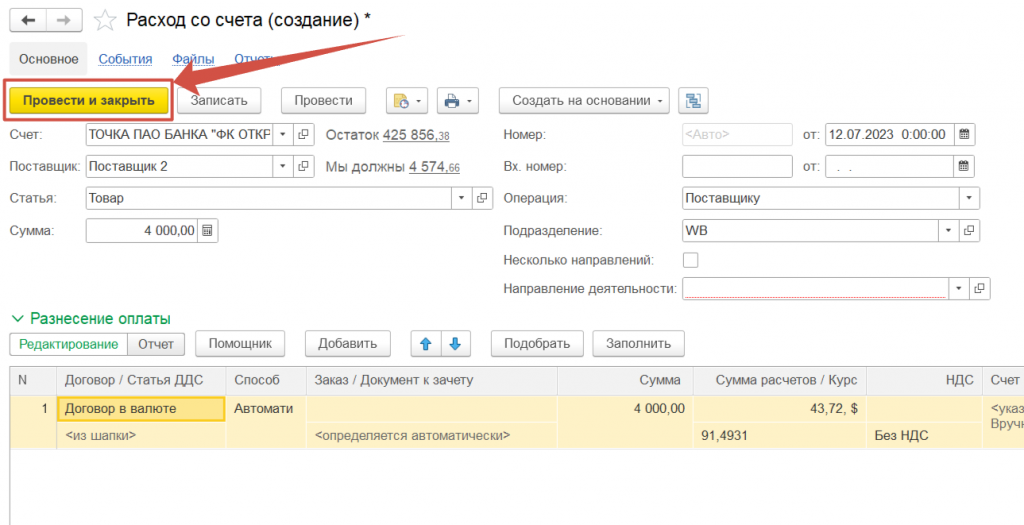Open the Файлы tab
The image size is (1024, 525).
[192, 59]
